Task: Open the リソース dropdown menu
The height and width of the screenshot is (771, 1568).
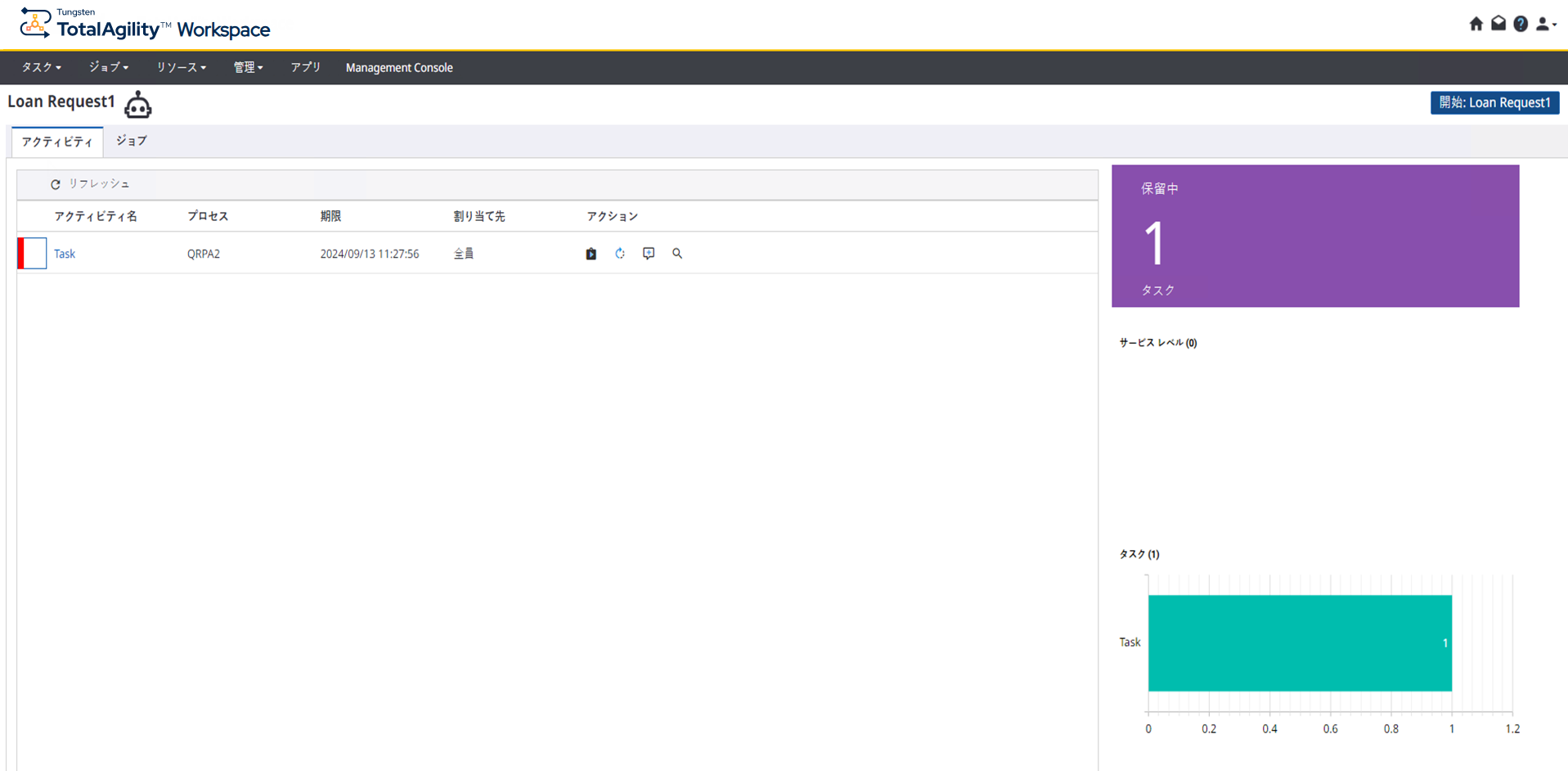Action: pos(181,67)
